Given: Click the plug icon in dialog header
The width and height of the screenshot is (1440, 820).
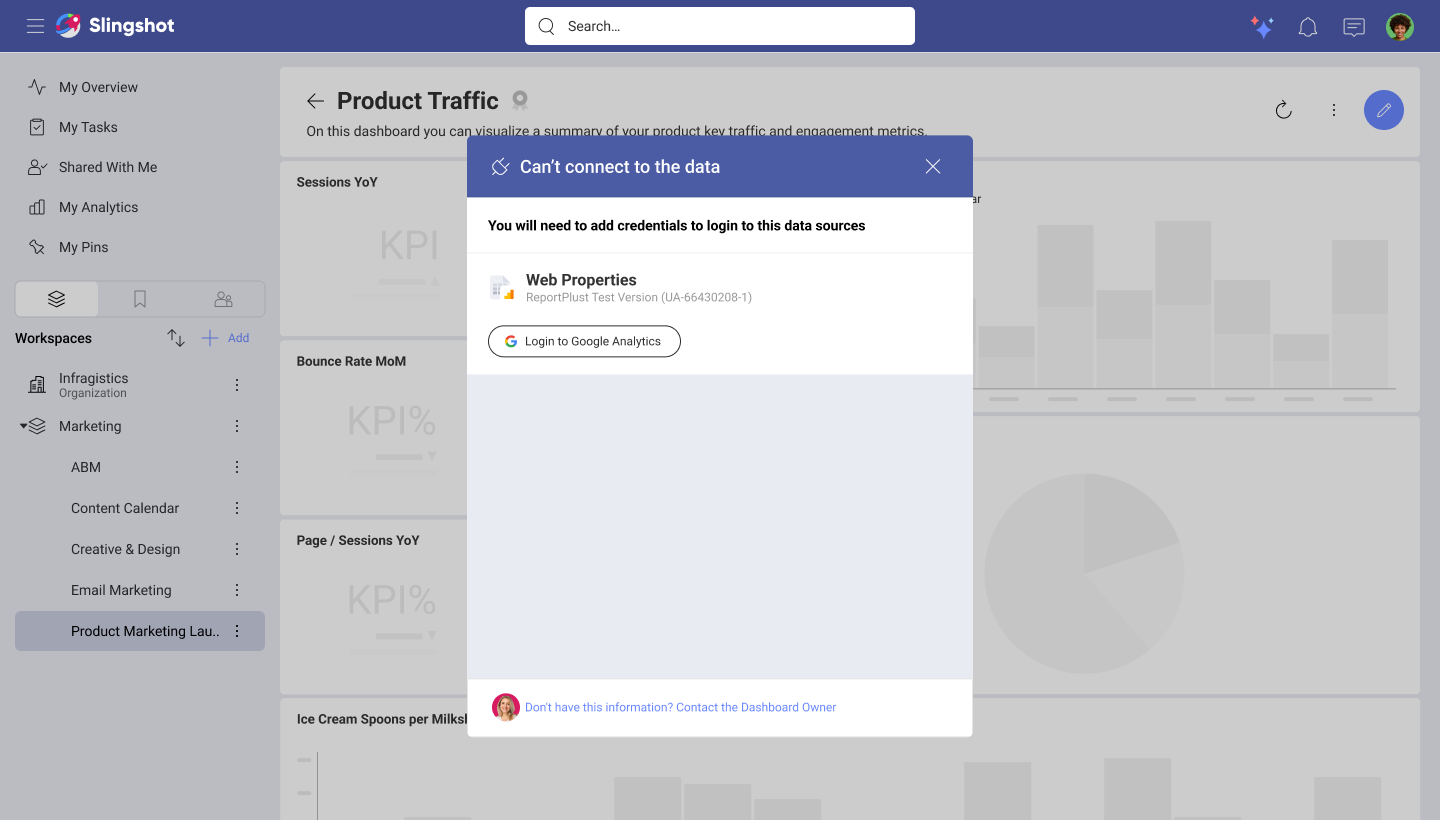Looking at the screenshot, I should coord(500,167).
